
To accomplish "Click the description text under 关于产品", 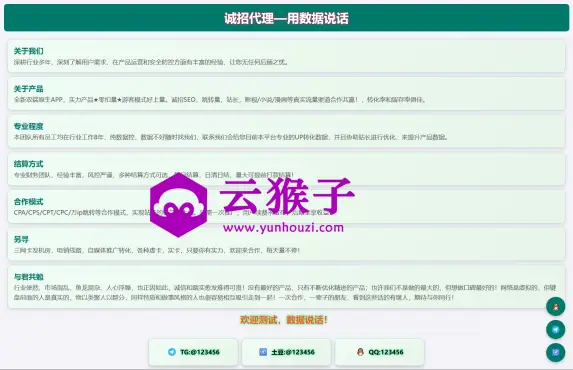I will click(220, 99).
